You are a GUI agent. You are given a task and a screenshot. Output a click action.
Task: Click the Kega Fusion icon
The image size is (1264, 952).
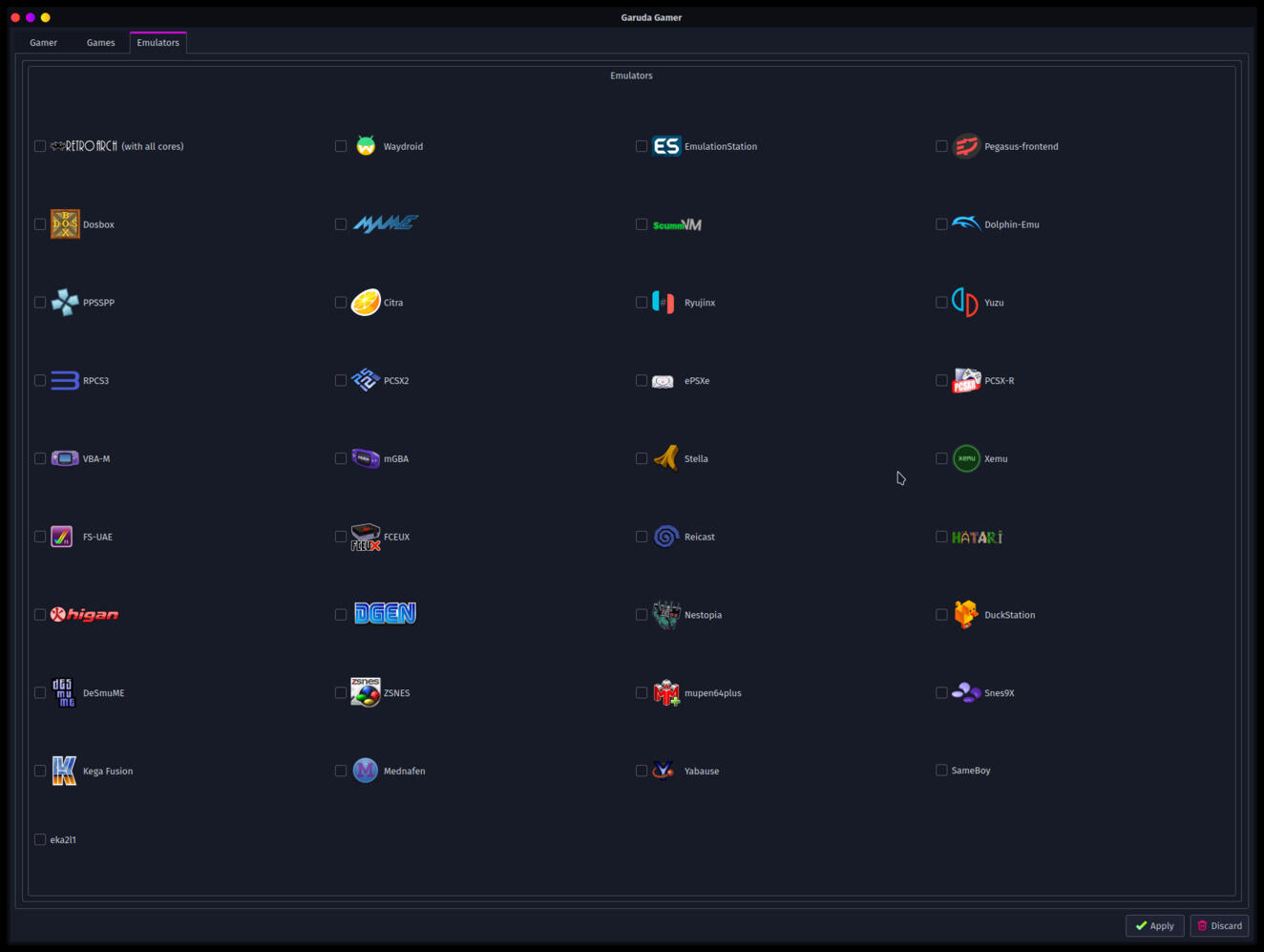coord(64,771)
